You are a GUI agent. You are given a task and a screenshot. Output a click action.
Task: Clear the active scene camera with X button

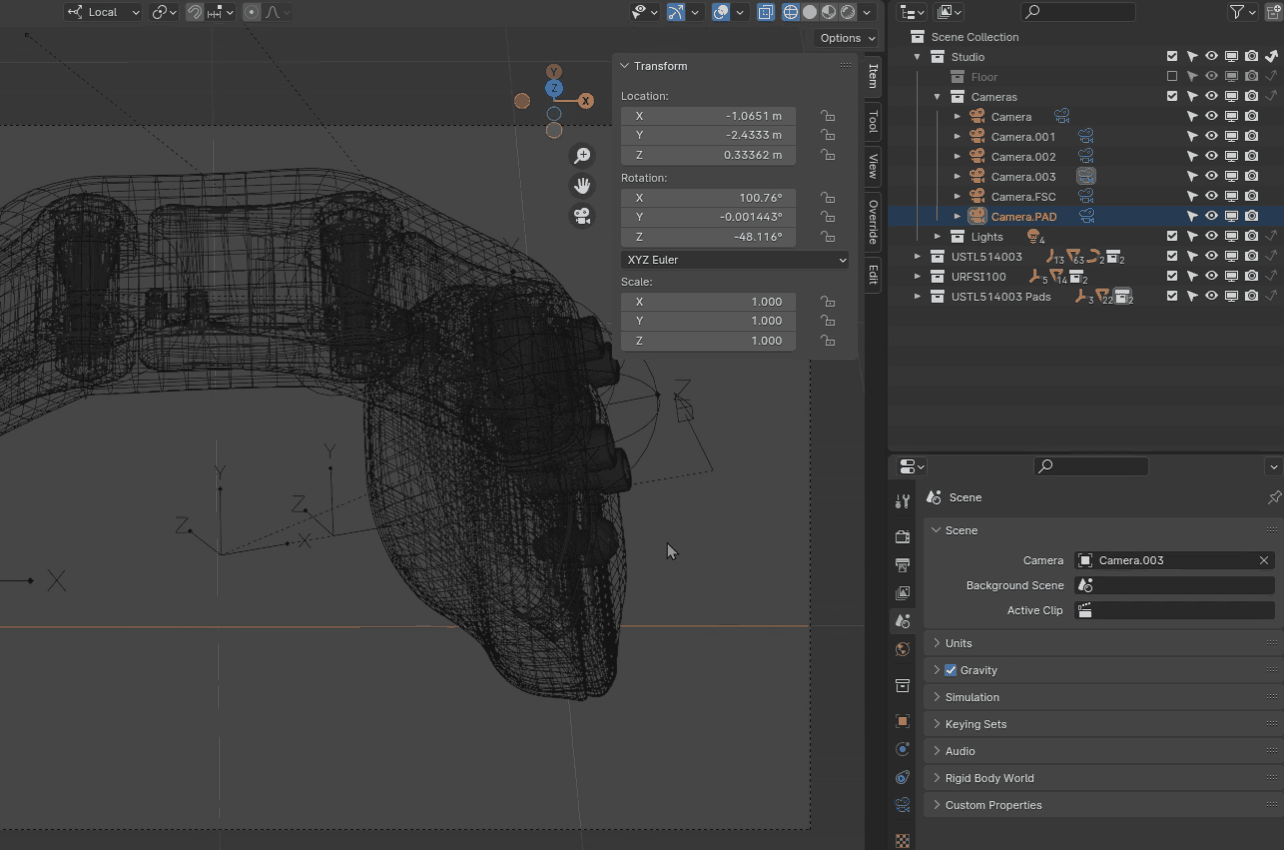tap(1263, 560)
